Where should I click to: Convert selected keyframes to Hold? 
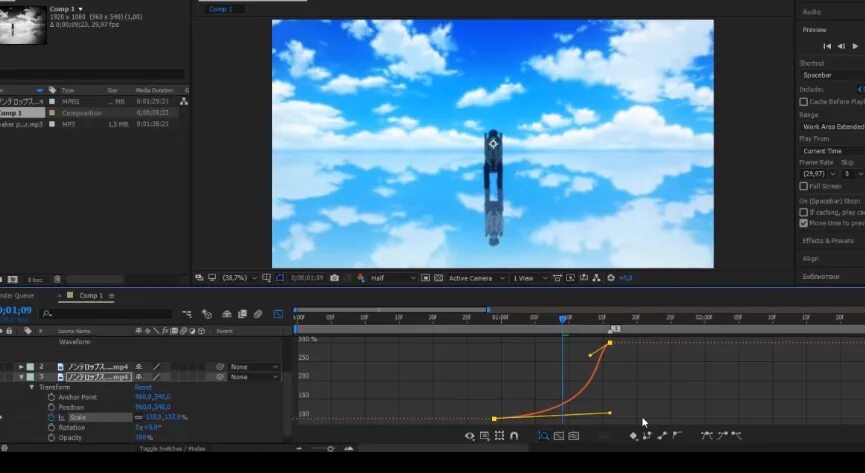(647, 435)
